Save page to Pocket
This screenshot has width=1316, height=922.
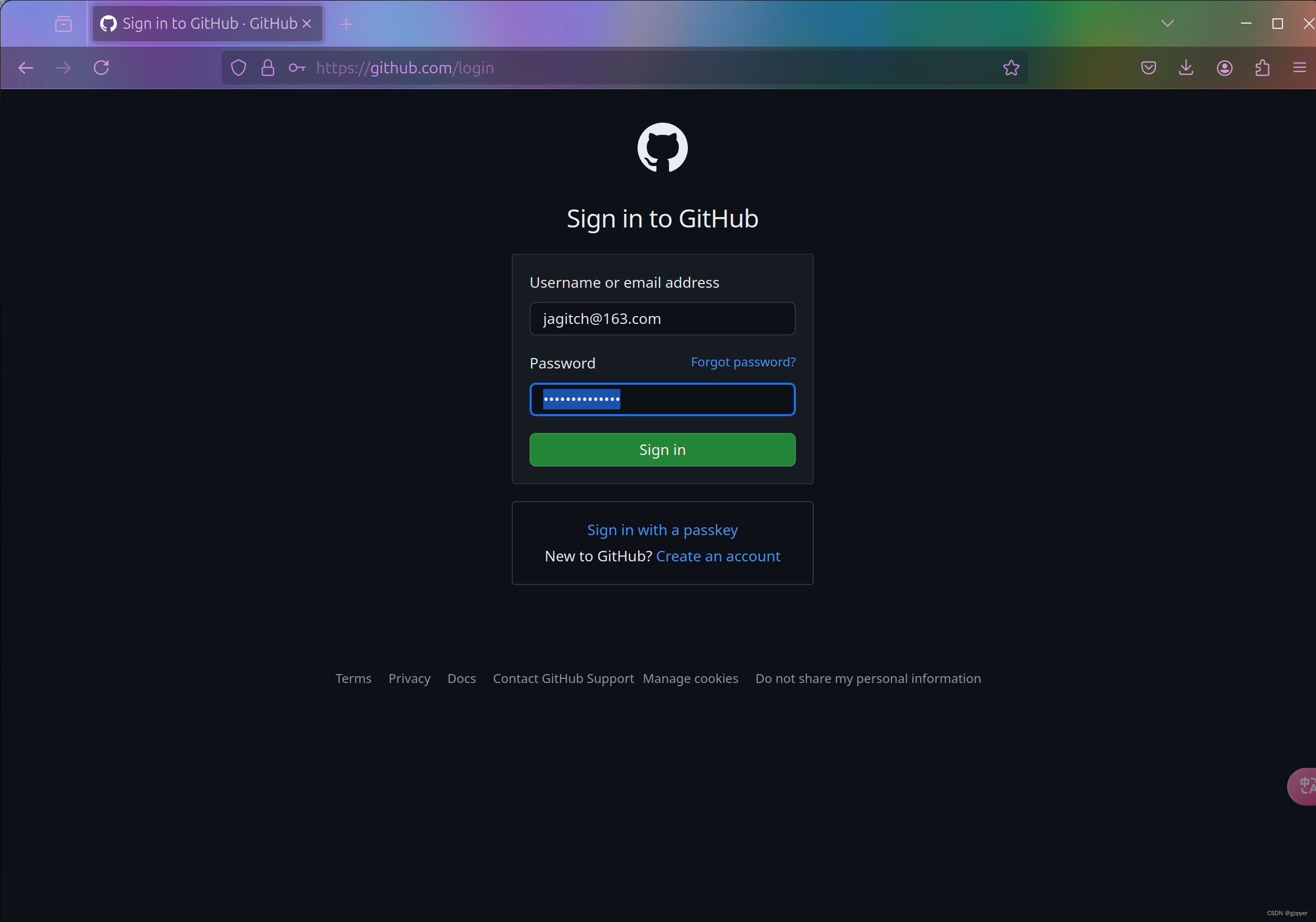[1149, 68]
